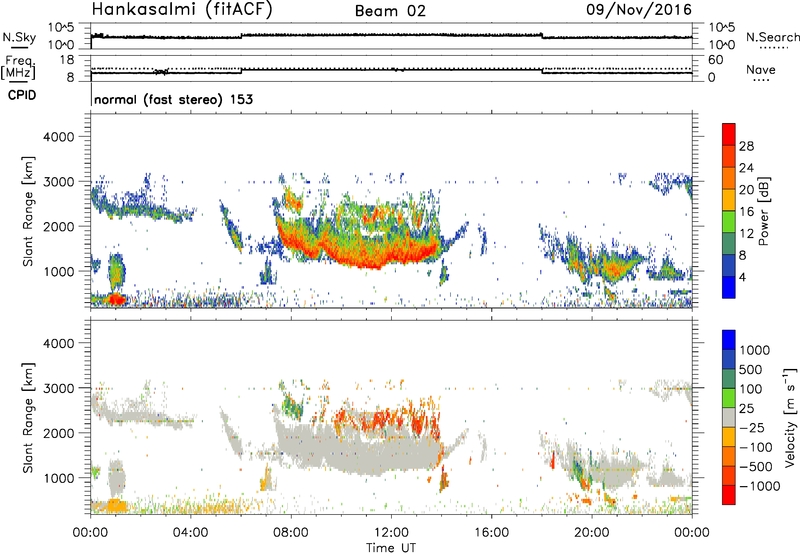This screenshot has height=554, width=800.
Task: Click the 'Time UT' axis title
Action: (391, 548)
